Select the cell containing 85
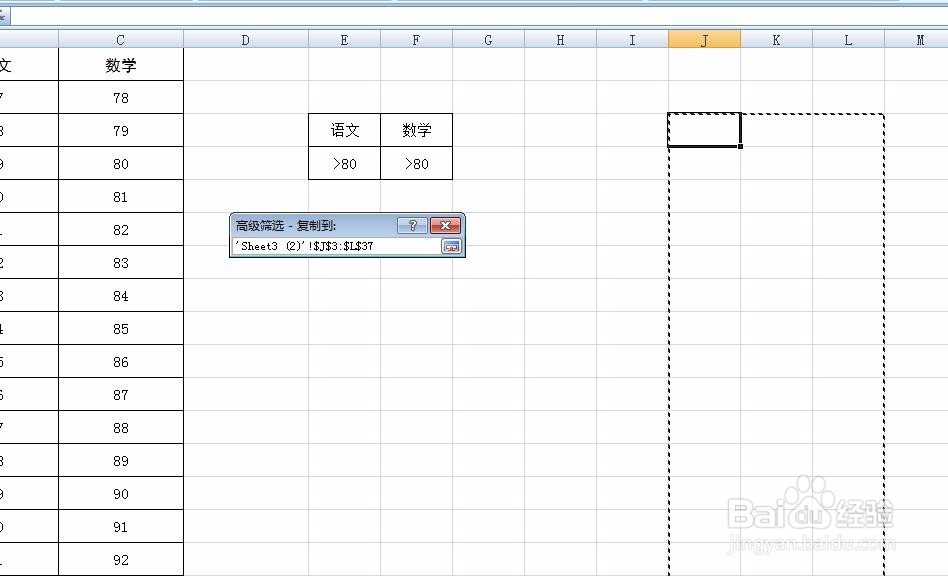Image resolution: width=948 pixels, height=576 pixels. click(120, 328)
